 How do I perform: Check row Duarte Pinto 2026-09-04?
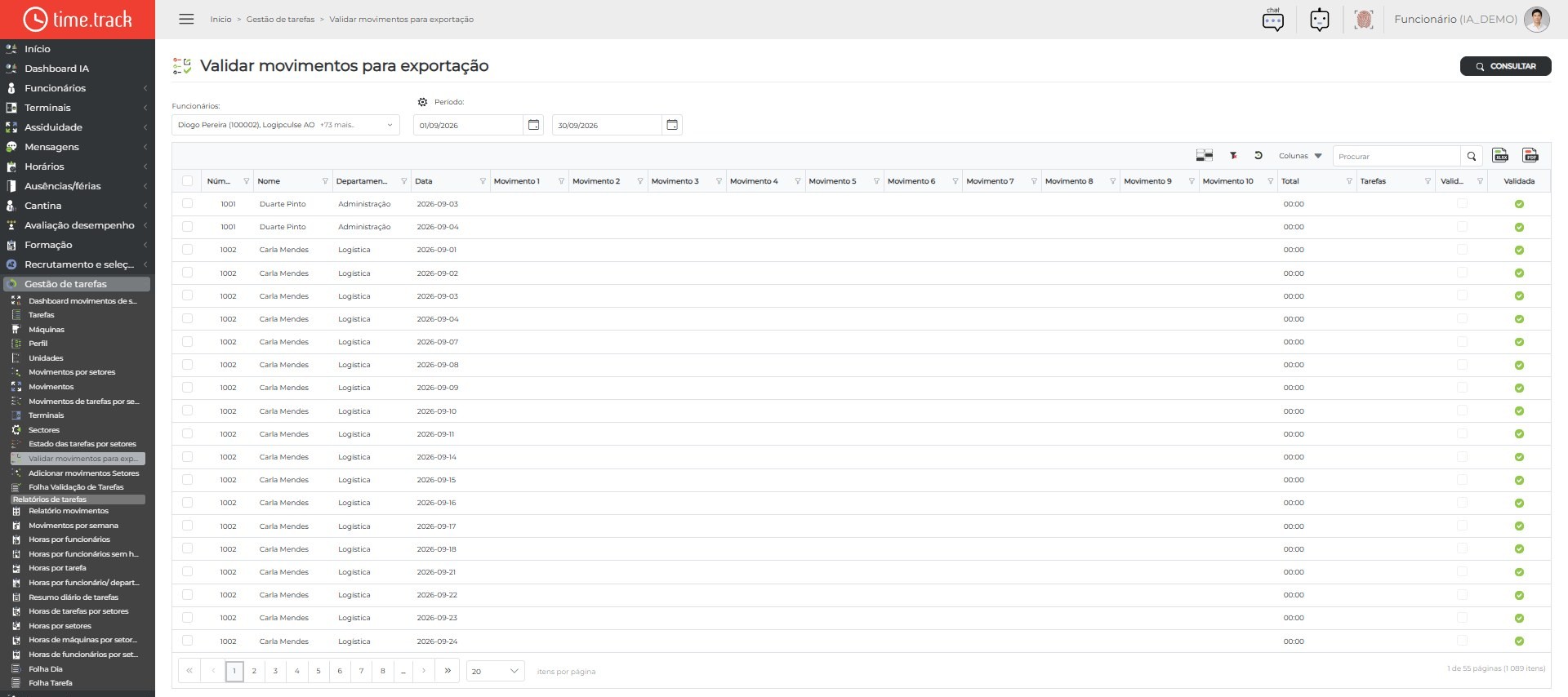coord(188,226)
